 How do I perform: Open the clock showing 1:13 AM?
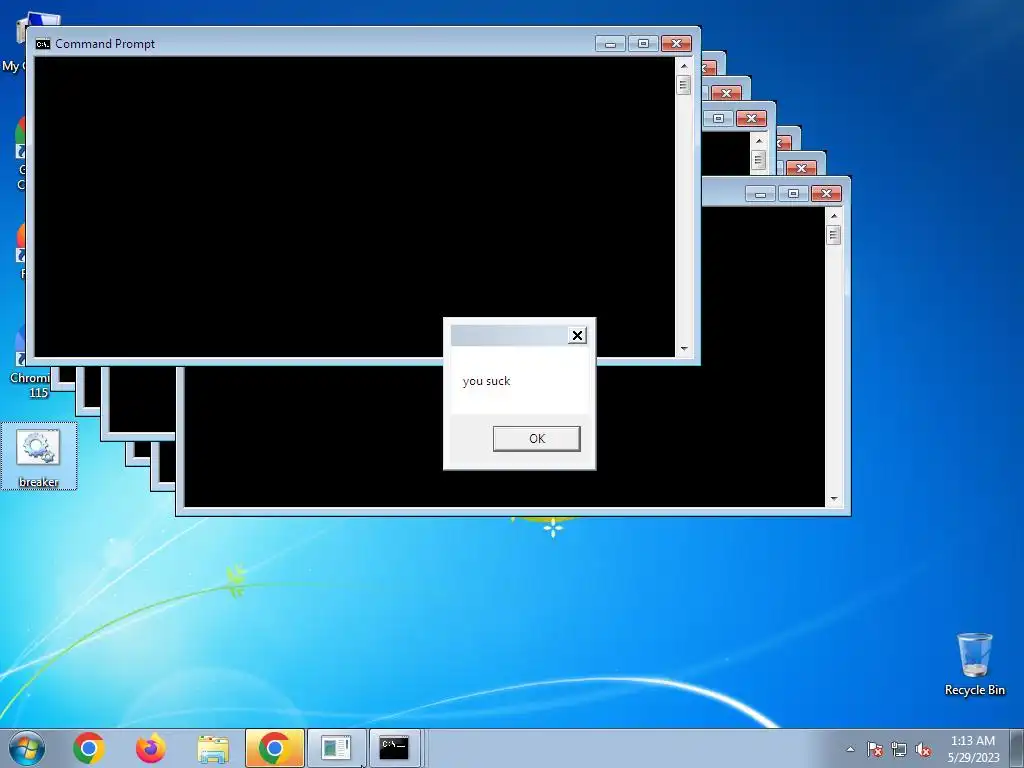pos(973,748)
